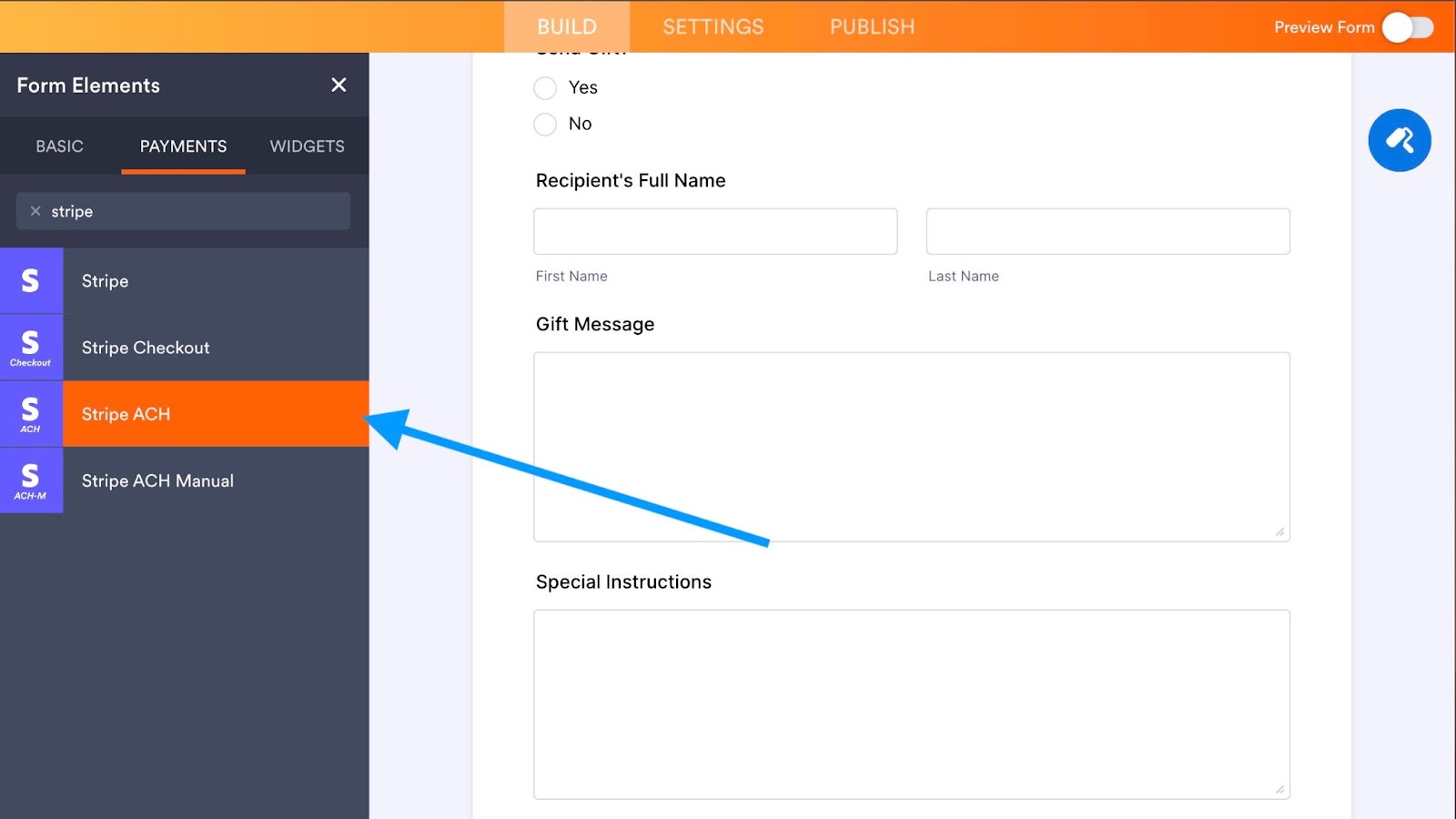Switch to the BASIC elements tab
Image resolution: width=1456 pixels, height=819 pixels.
pos(60,147)
